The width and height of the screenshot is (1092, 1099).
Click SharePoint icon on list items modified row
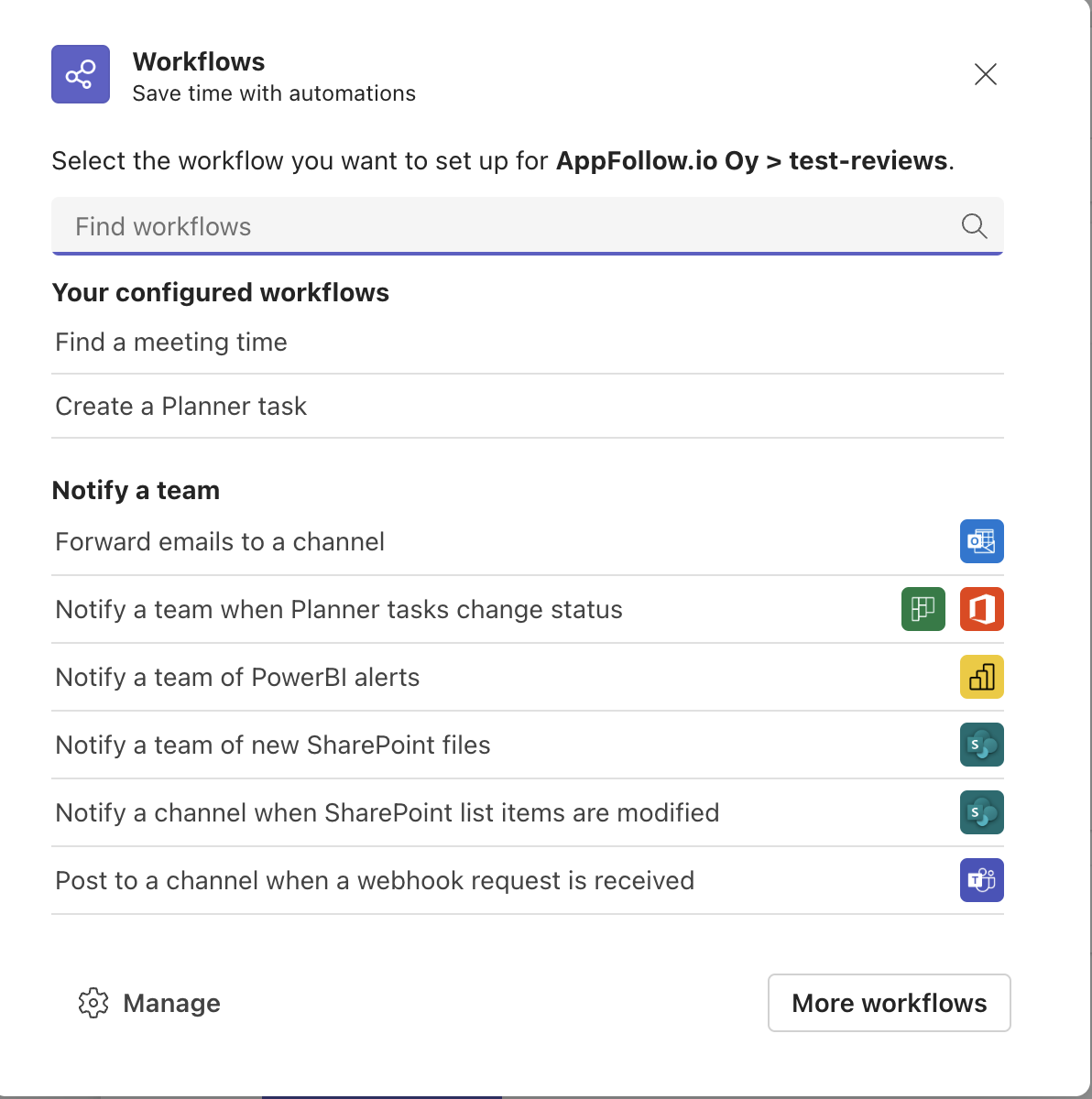pyautogui.click(x=982, y=812)
